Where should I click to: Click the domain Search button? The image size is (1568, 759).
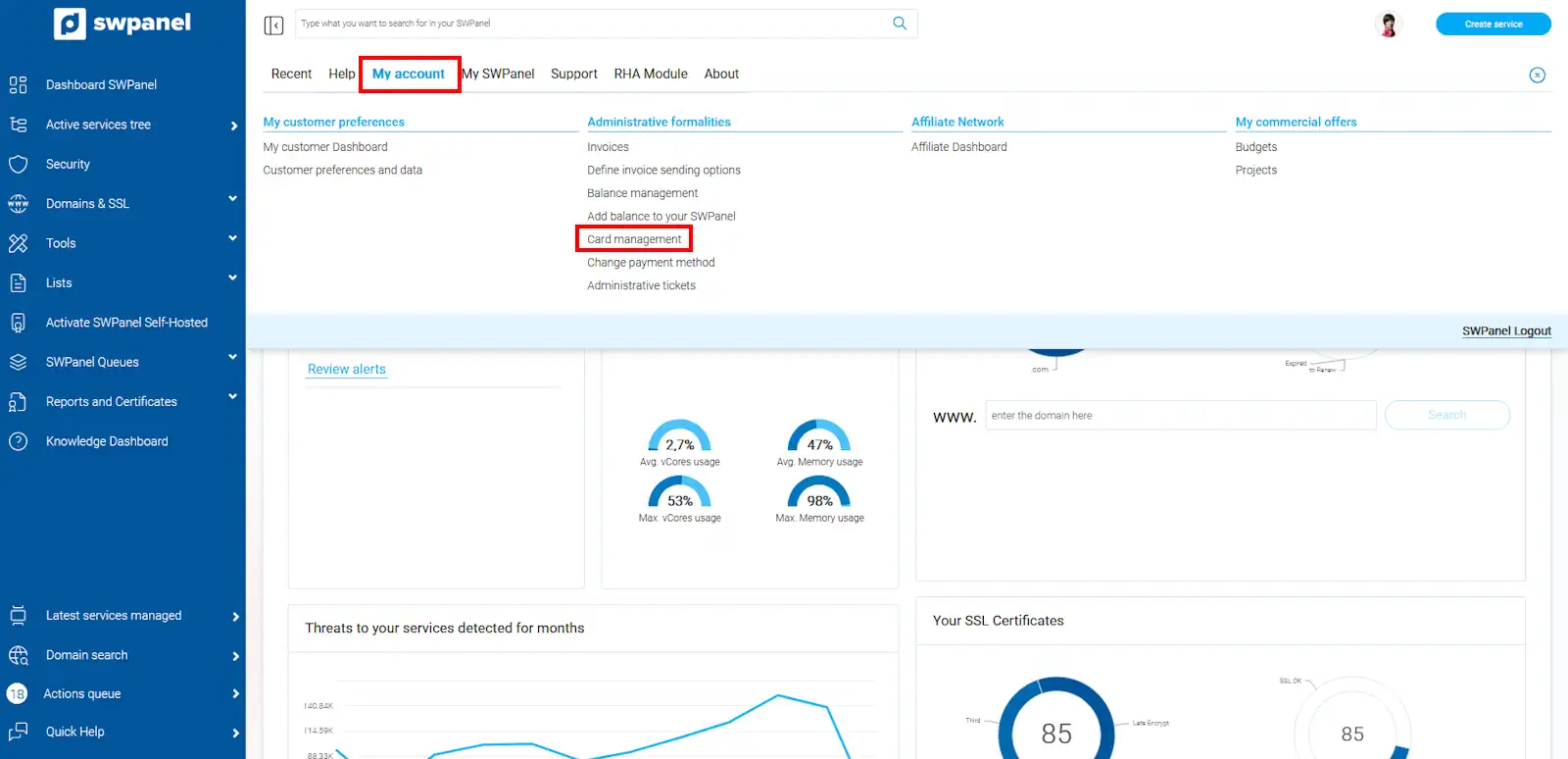coord(1447,415)
